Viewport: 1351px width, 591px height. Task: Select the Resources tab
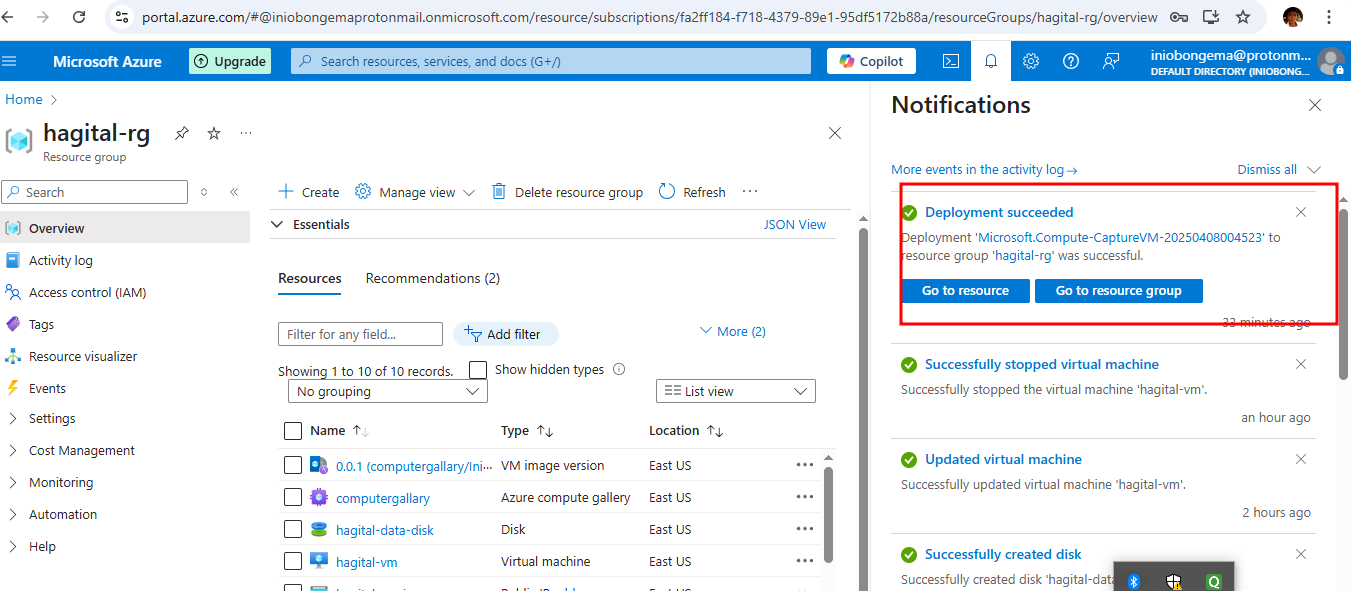point(310,278)
